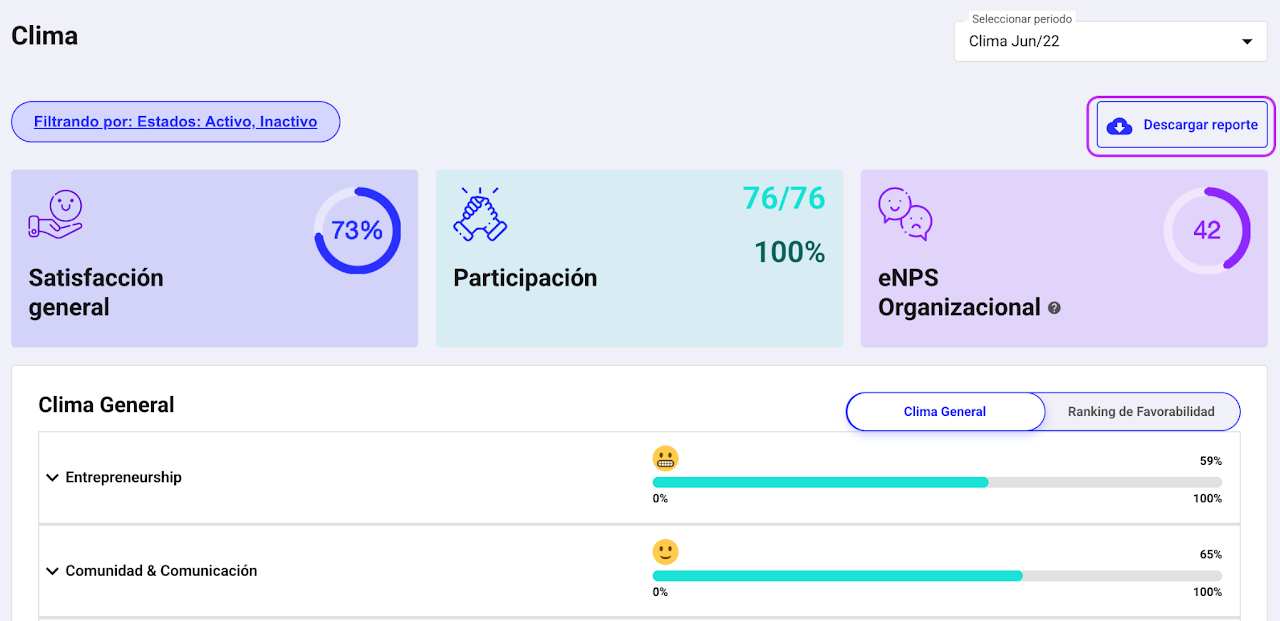
Task: Click the eNPS speech bubble faces icon
Action: point(905,214)
